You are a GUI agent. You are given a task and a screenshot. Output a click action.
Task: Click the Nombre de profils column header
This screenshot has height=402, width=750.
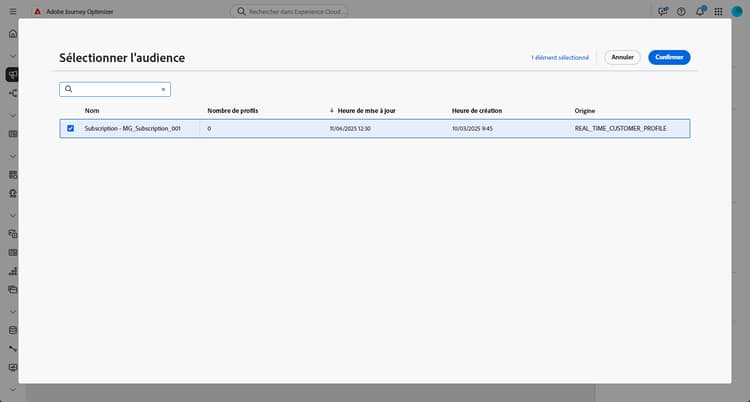(232, 111)
